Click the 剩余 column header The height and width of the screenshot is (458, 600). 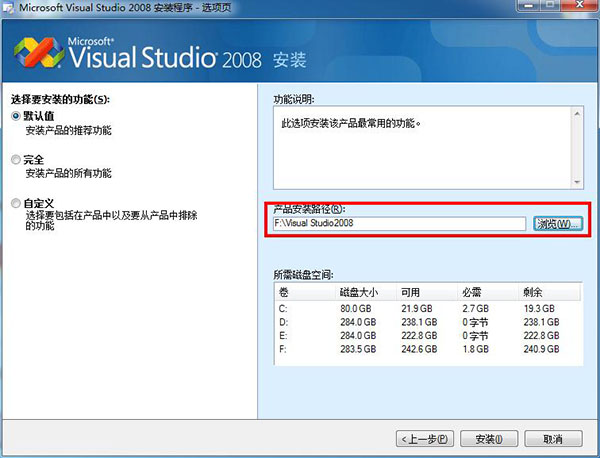tap(533, 293)
